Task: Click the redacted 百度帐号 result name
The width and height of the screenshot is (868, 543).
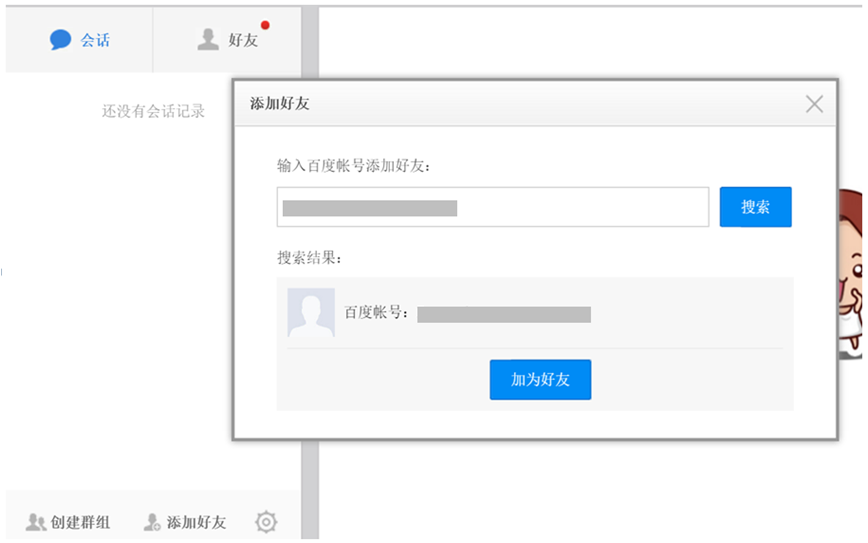Action: (504, 314)
